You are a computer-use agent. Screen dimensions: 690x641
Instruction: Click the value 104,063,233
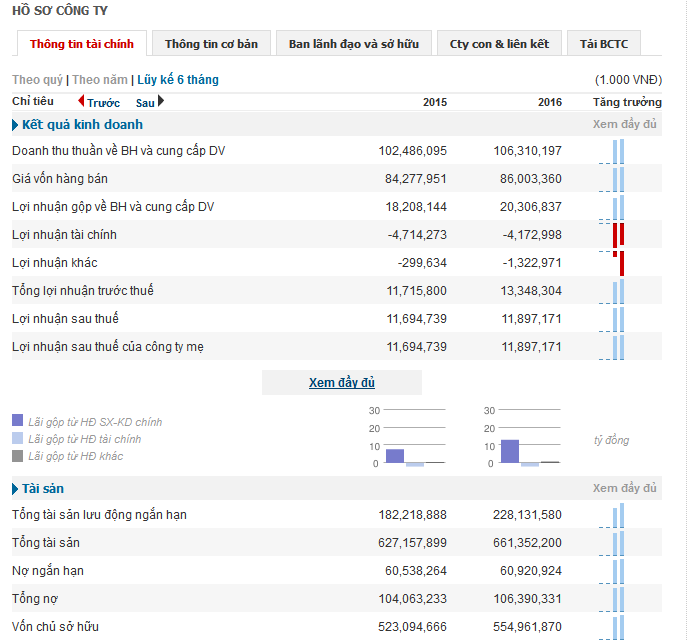click(413, 599)
